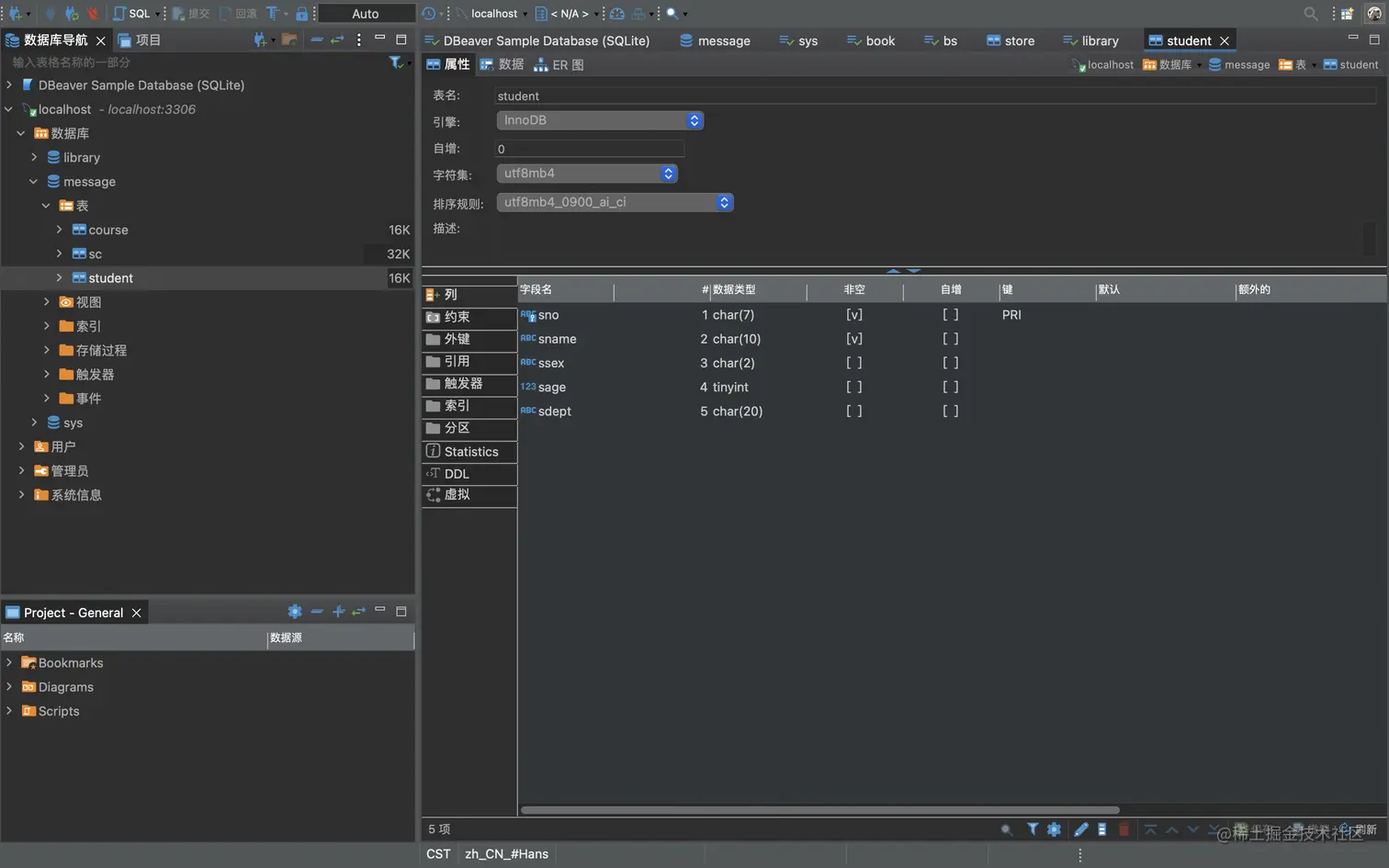Toggle auto-increment checkbox for sdept column

pos(951,411)
